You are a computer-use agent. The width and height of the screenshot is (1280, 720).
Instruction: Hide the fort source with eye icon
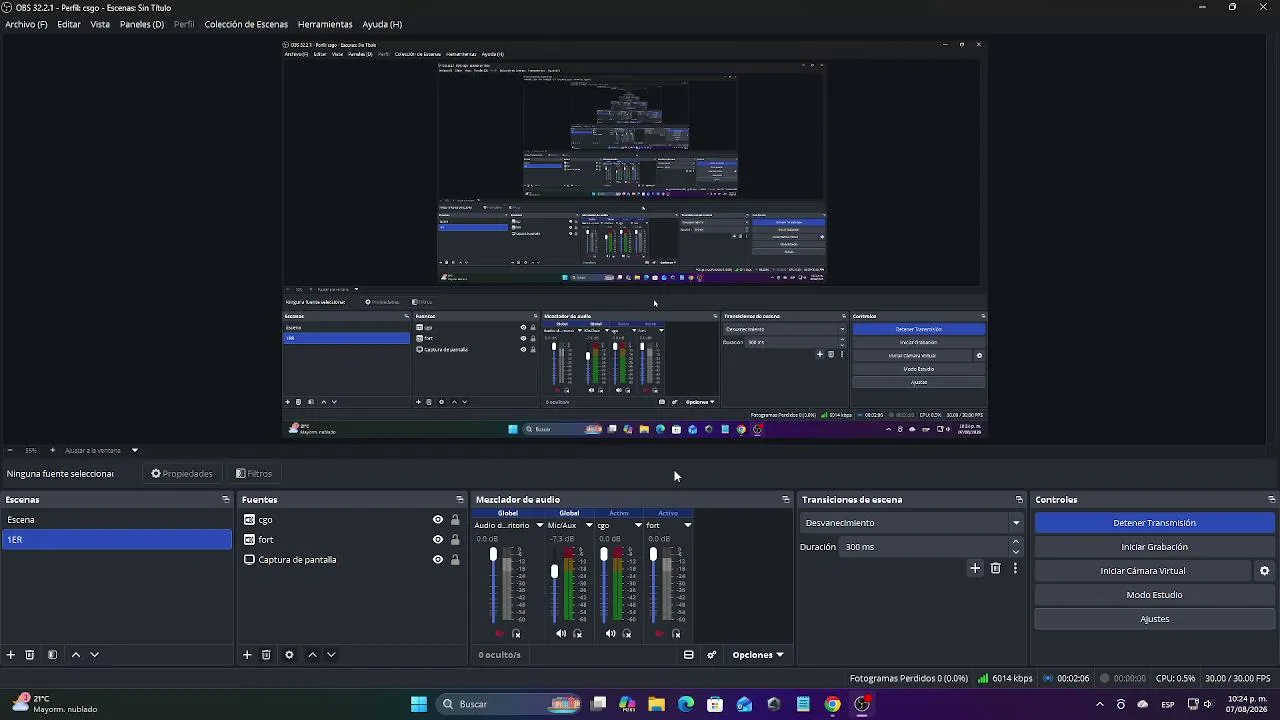tap(437, 540)
